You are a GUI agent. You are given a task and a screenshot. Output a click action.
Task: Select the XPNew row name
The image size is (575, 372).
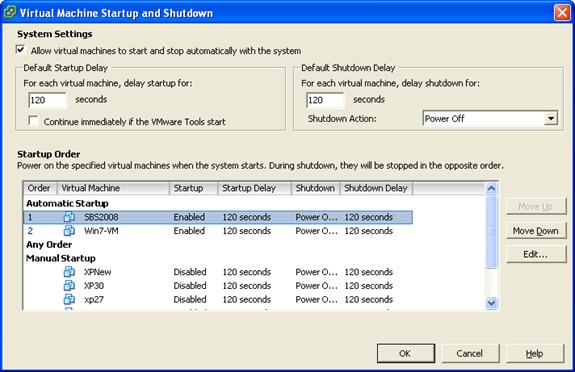click(x=98, y=272)
